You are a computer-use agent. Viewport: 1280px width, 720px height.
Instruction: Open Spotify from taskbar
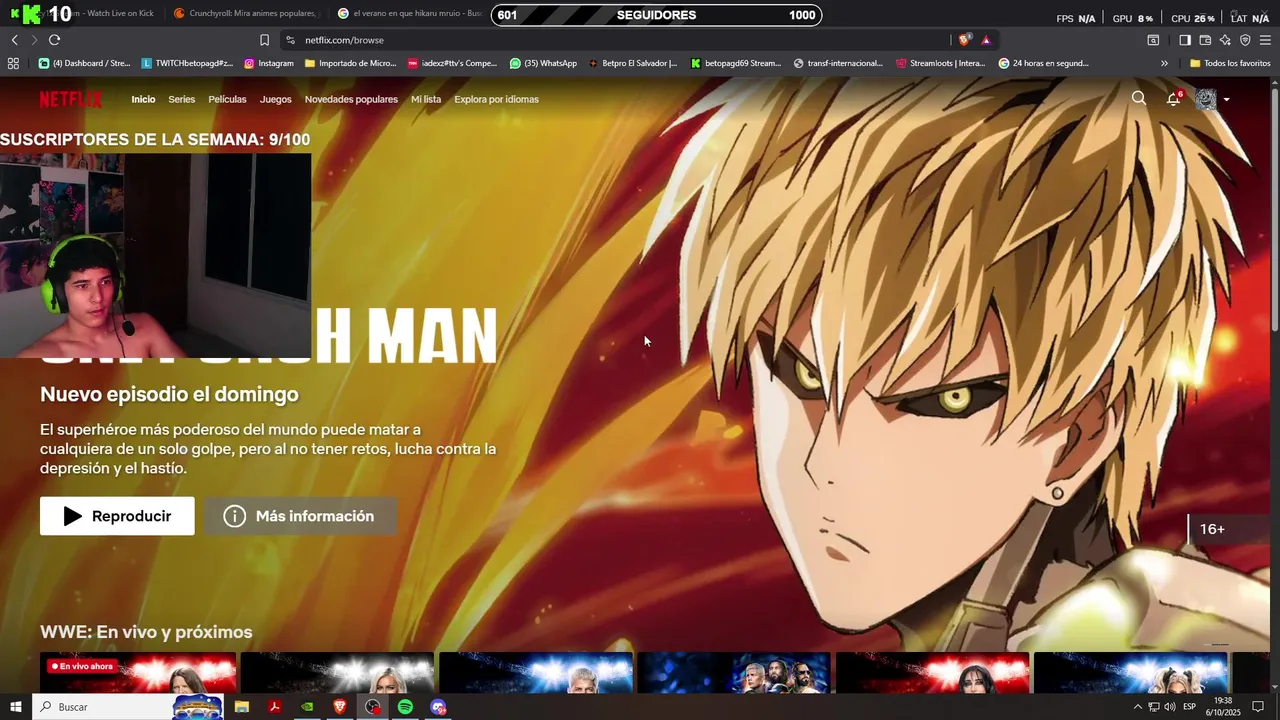click(x=405, y=707)
